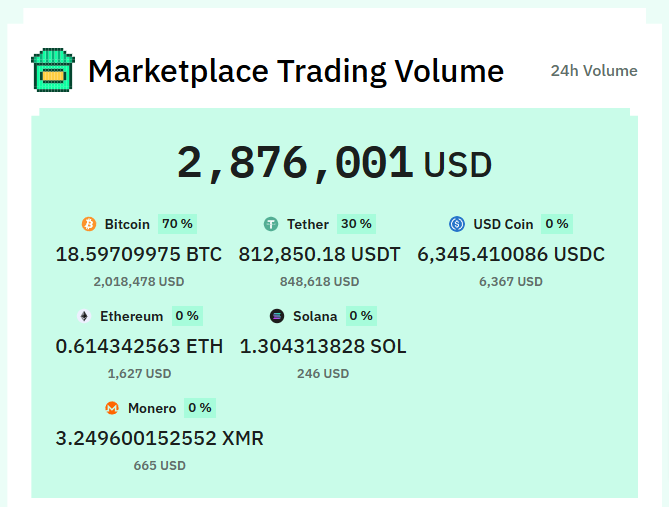The height and width of the screenshot is (507, 669).
Task: Click the Solana 0 % badge
Action: pyautogui.click(x=361, y=316)
